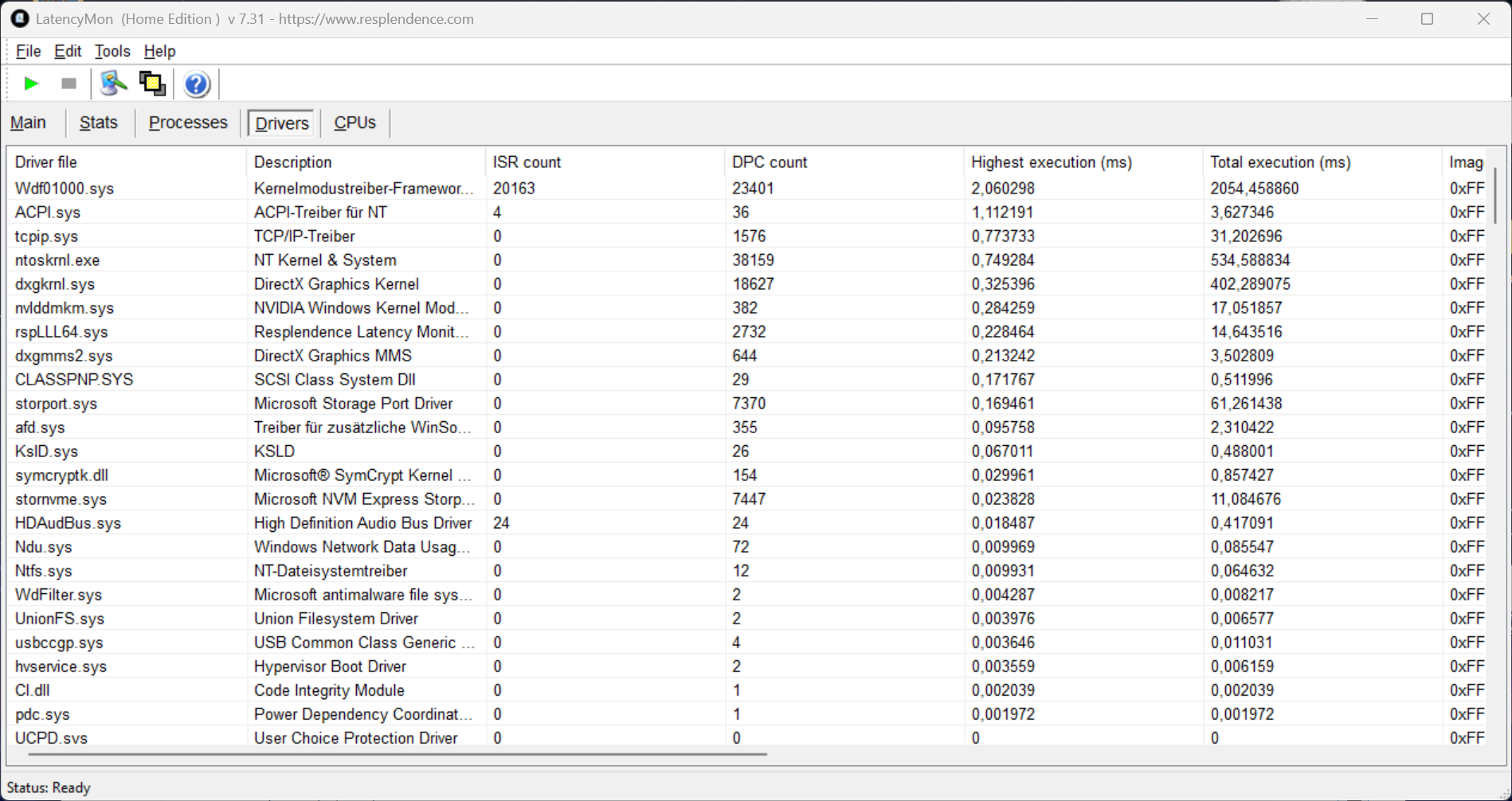Switch to the Main tab

pyautogui.click(x=28, y=123)
